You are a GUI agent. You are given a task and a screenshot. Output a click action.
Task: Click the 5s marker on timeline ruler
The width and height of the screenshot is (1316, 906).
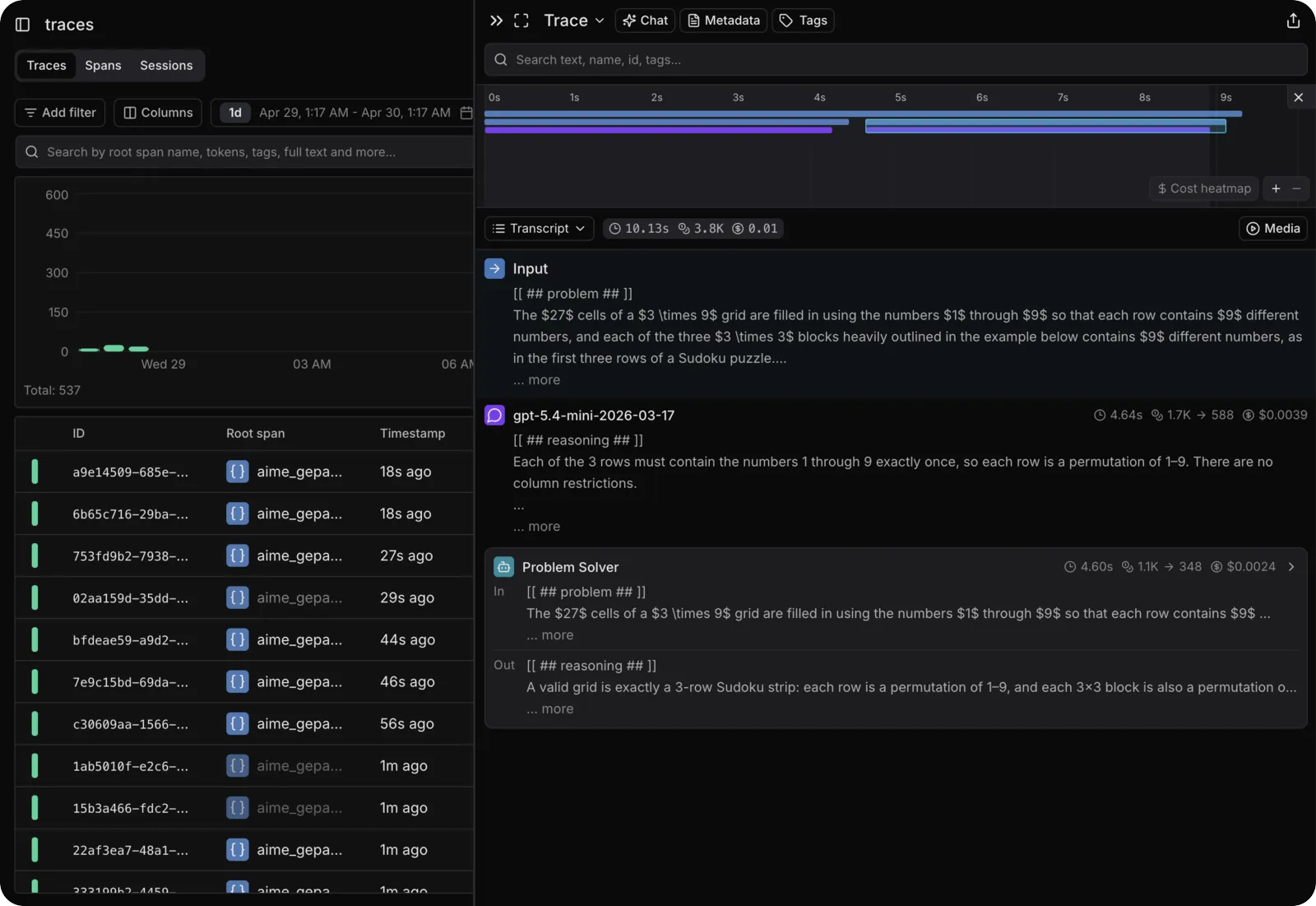click(x=901, y=97)
